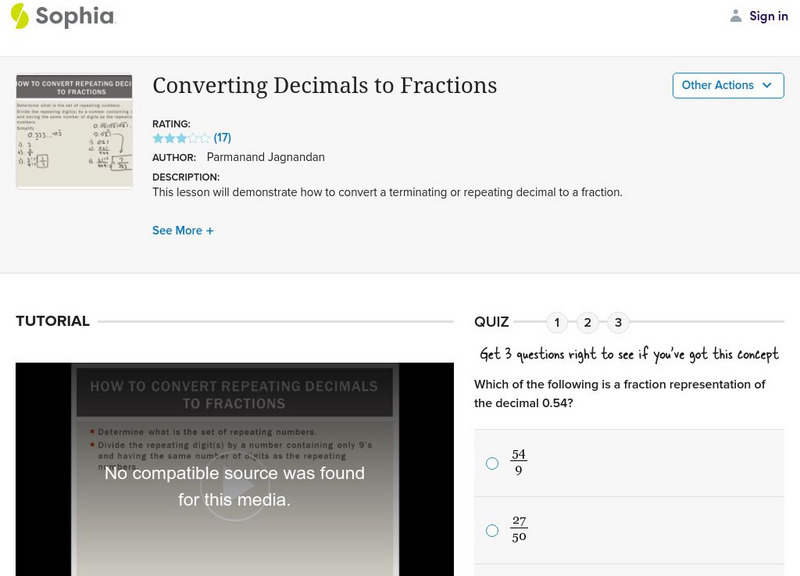Viewport: 800px width, 576px height.
Task: Expand the Other Actions dropdown
Action: pyautogui.click(x=727, y=85)
